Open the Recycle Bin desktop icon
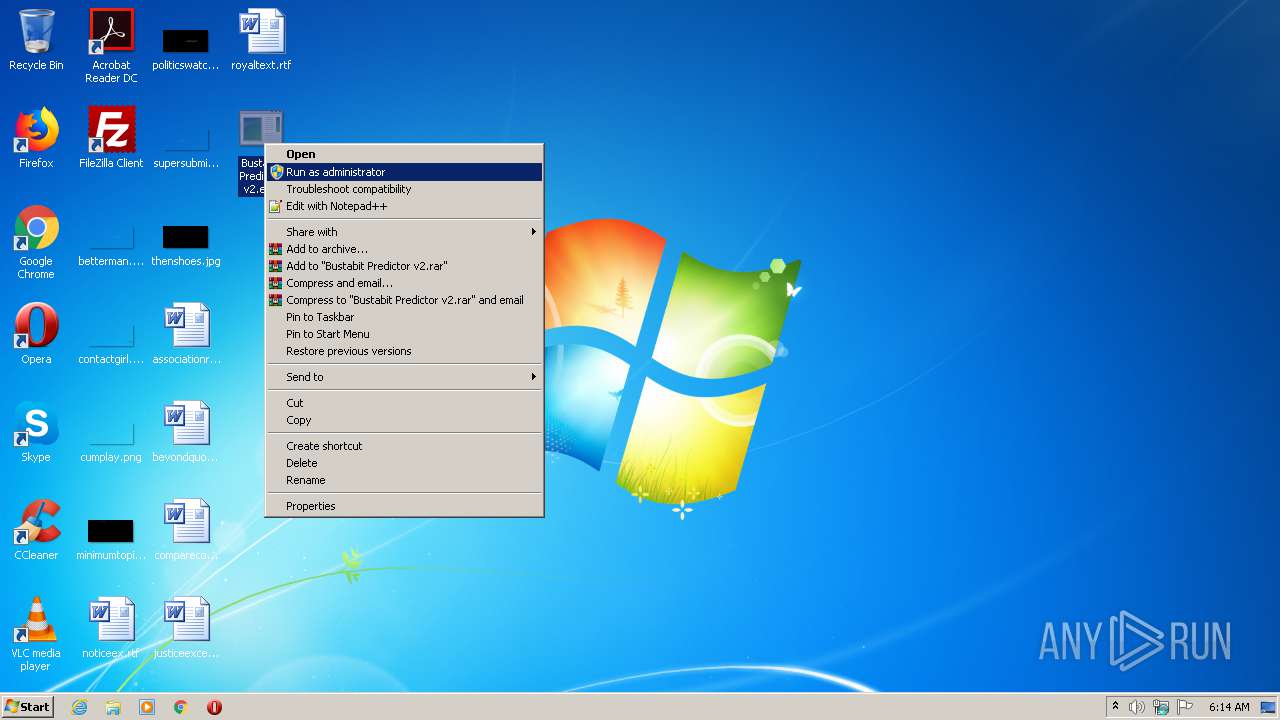This screenshot has width=1280, height=720. pos(36,40)
